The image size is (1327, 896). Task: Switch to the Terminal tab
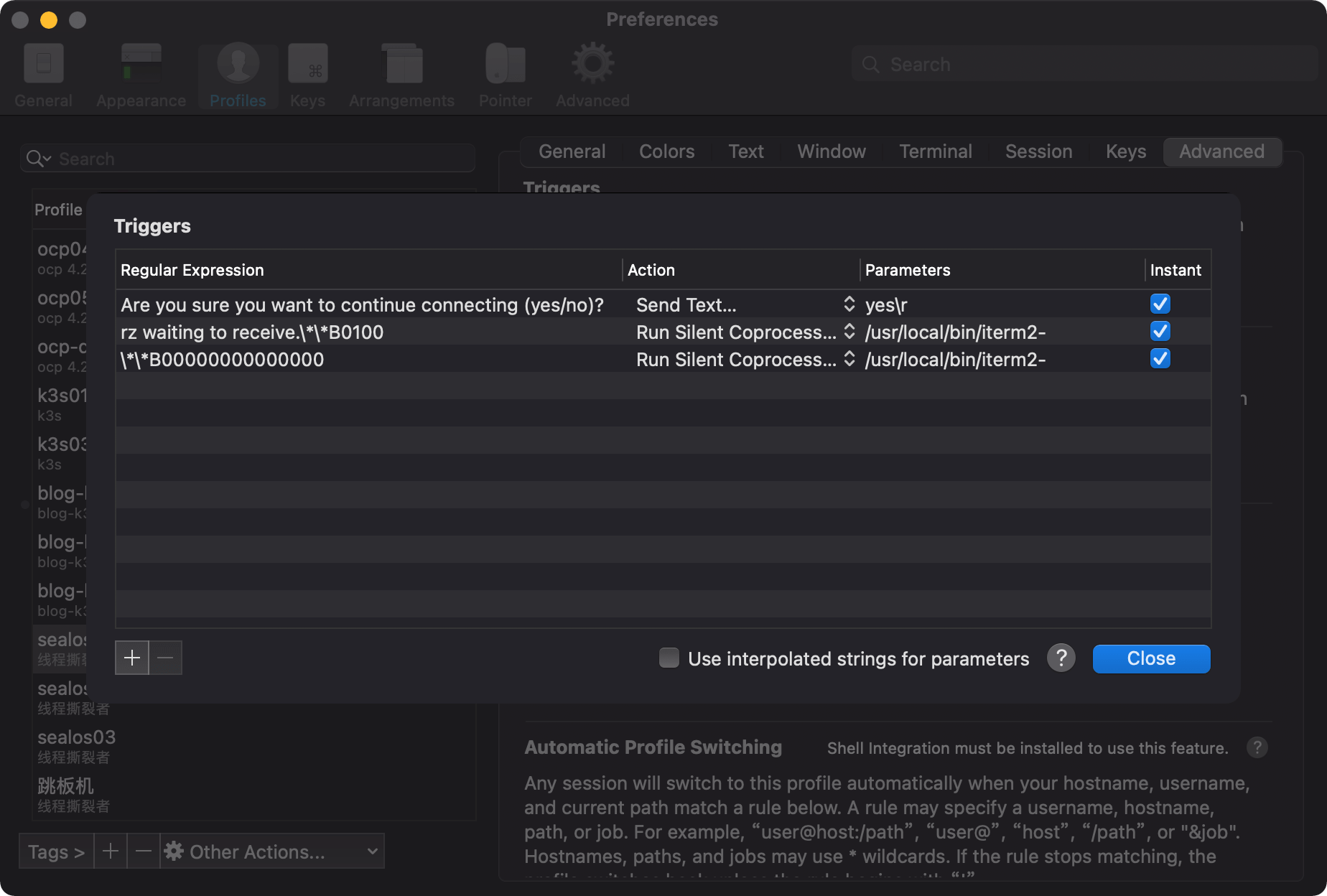coord(935,151)
